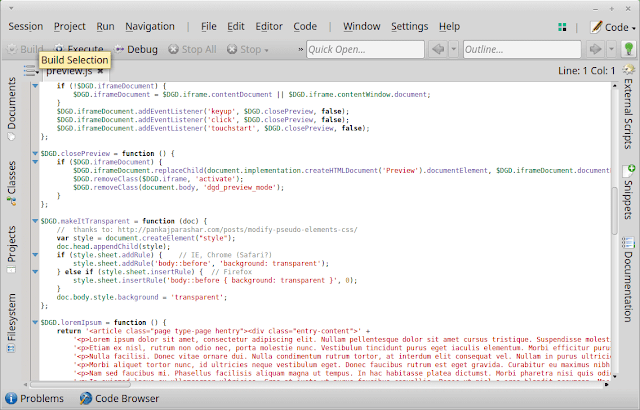The width and height of the screenshot is (640, 410).
Task: Open the Editor menu
Action: point(269,27)
